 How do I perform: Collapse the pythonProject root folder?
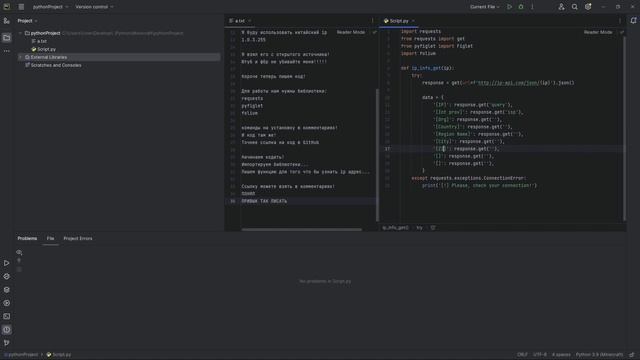20,33
